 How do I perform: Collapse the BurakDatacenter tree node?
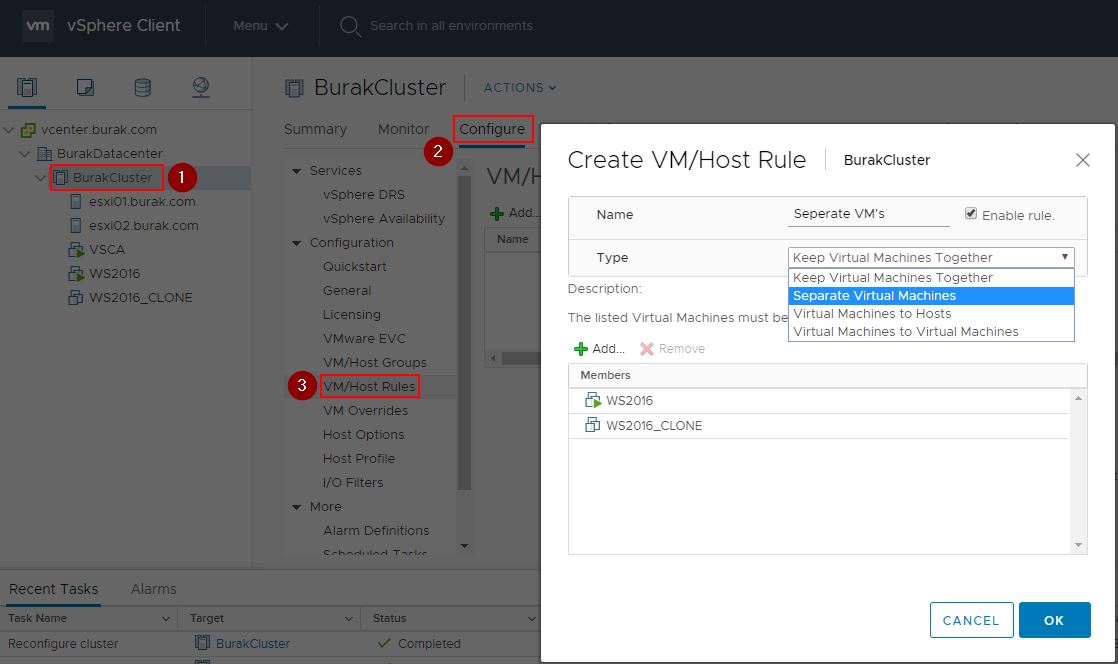coord(25,153)
